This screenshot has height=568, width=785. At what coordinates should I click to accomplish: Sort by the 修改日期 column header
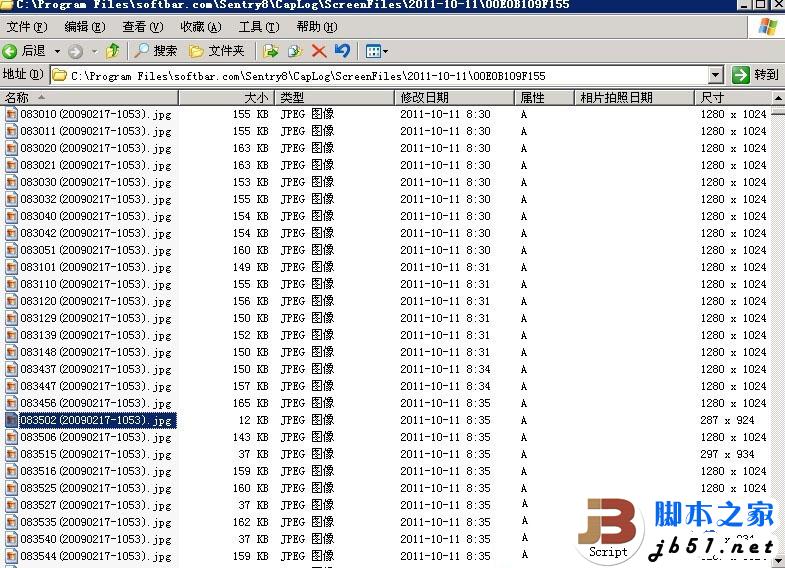(455, 97)
